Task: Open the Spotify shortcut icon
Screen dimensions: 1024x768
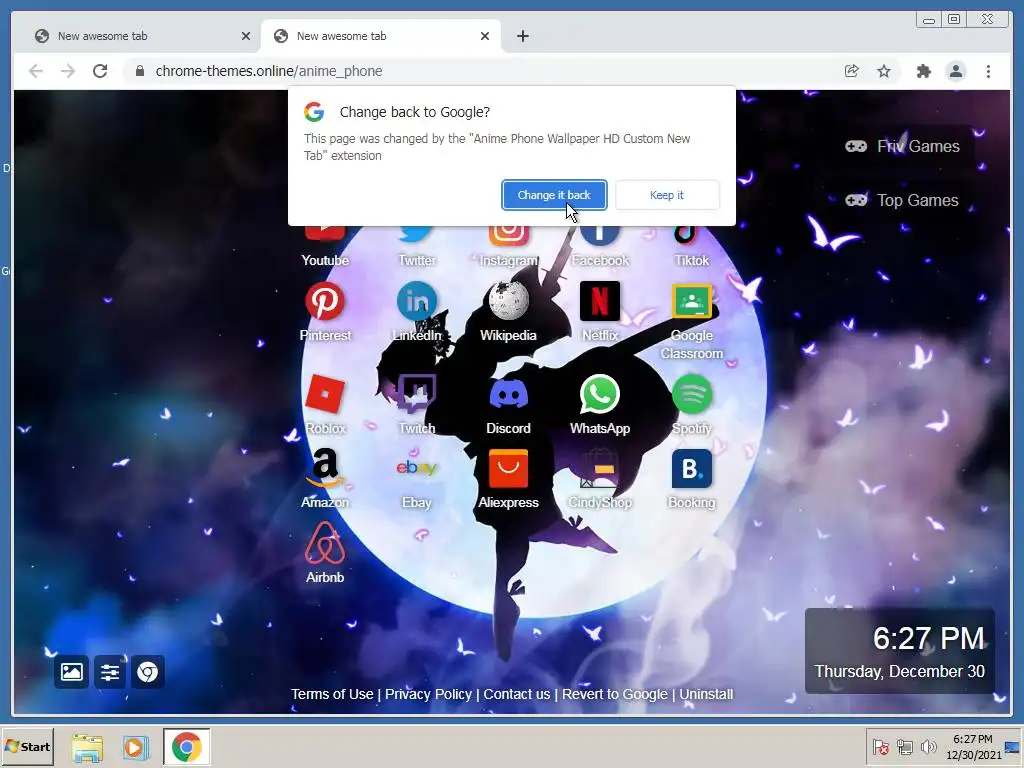Action: tap(692, 394)
